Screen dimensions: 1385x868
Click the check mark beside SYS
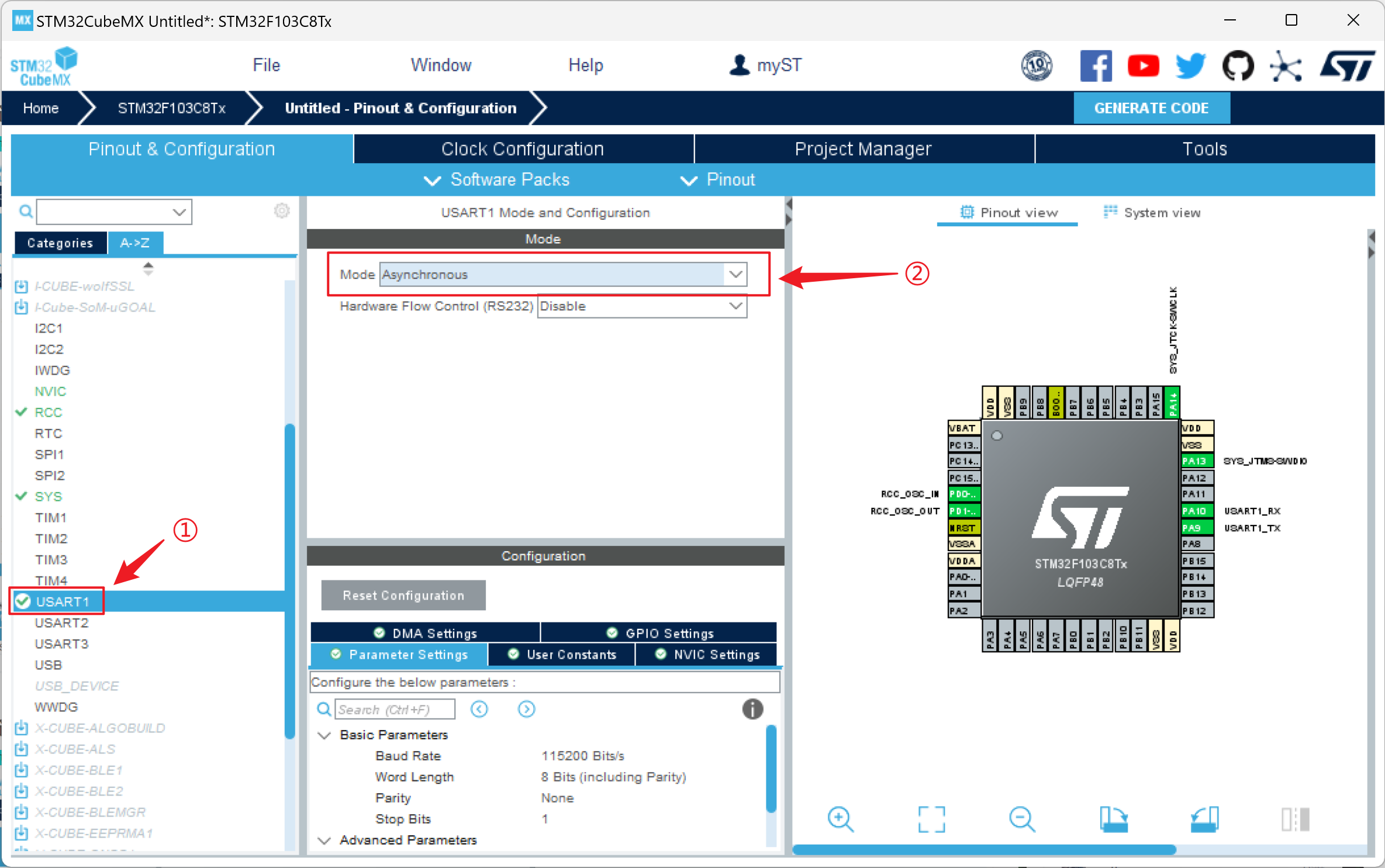[x=22, y=496]
